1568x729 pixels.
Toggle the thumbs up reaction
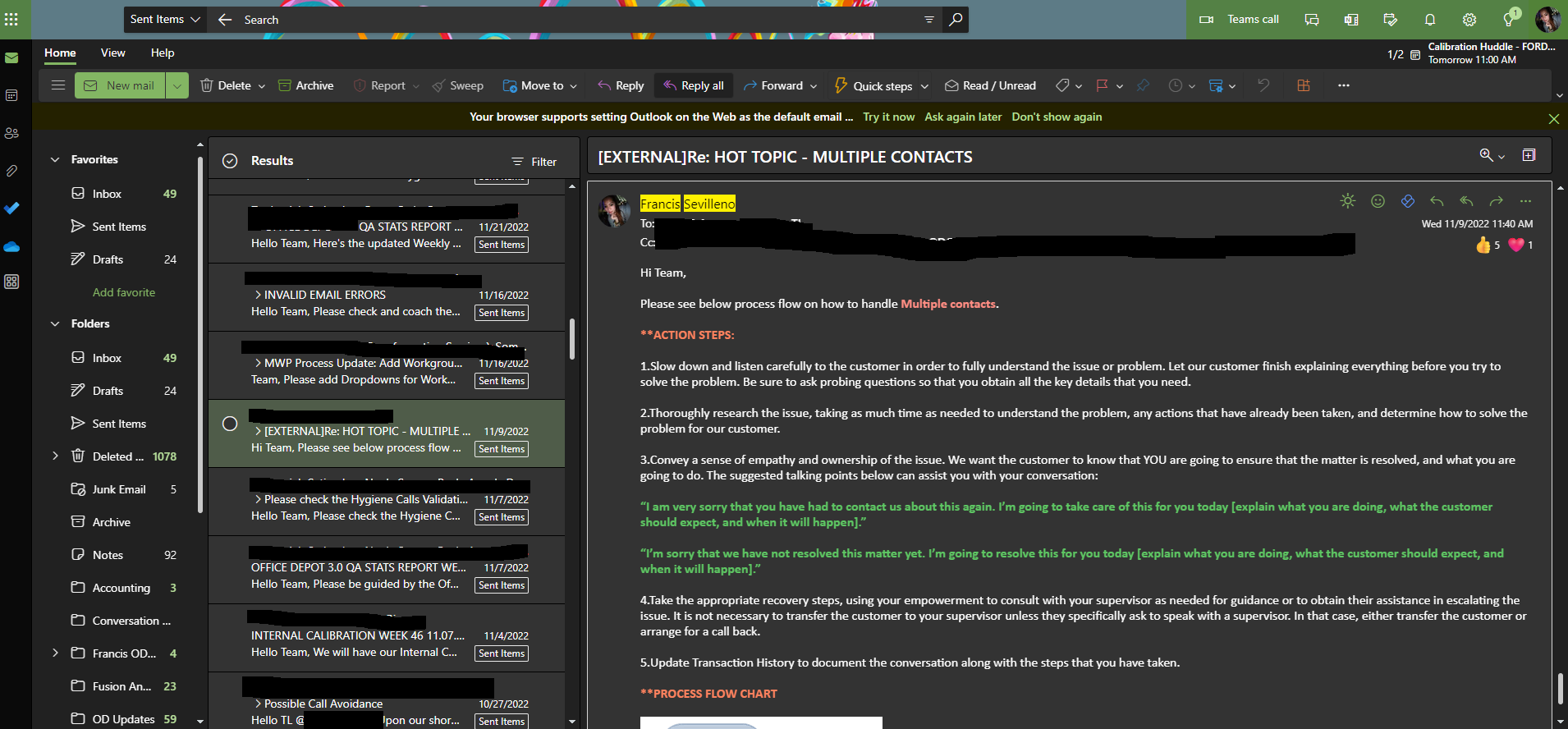(x=1488, y=245)
